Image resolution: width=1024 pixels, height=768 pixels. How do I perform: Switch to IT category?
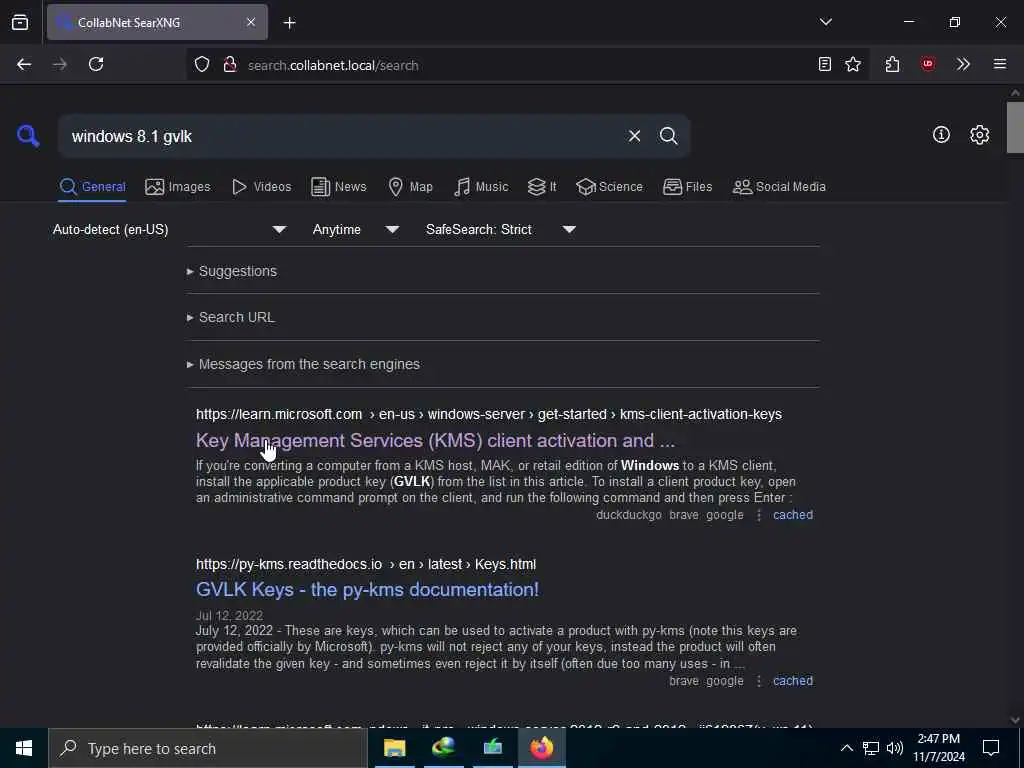click(x=542, y=187)
